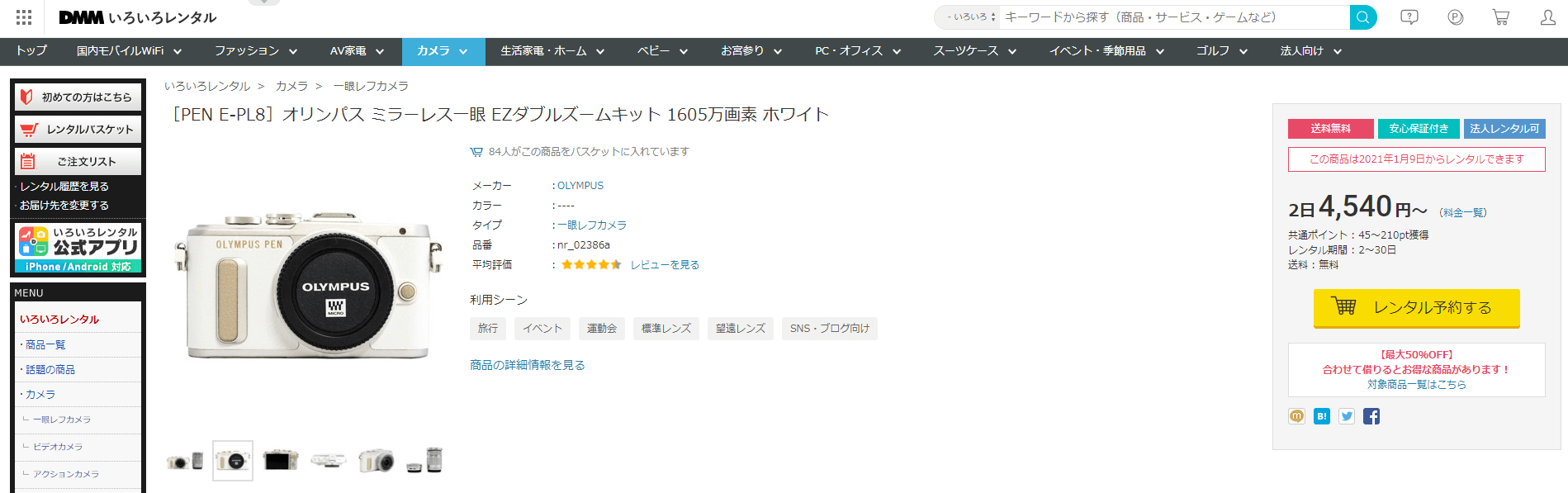Click the レンタル予約する button
Viewport: 1568px width, 493px height.
pyautogui.click(x=1416, y=307)
